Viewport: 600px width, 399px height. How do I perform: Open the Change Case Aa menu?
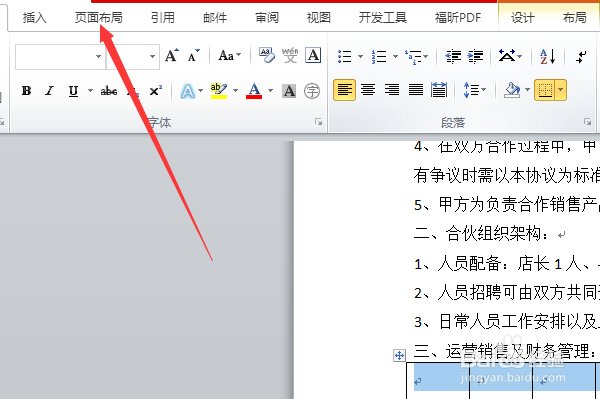(230, 56)
